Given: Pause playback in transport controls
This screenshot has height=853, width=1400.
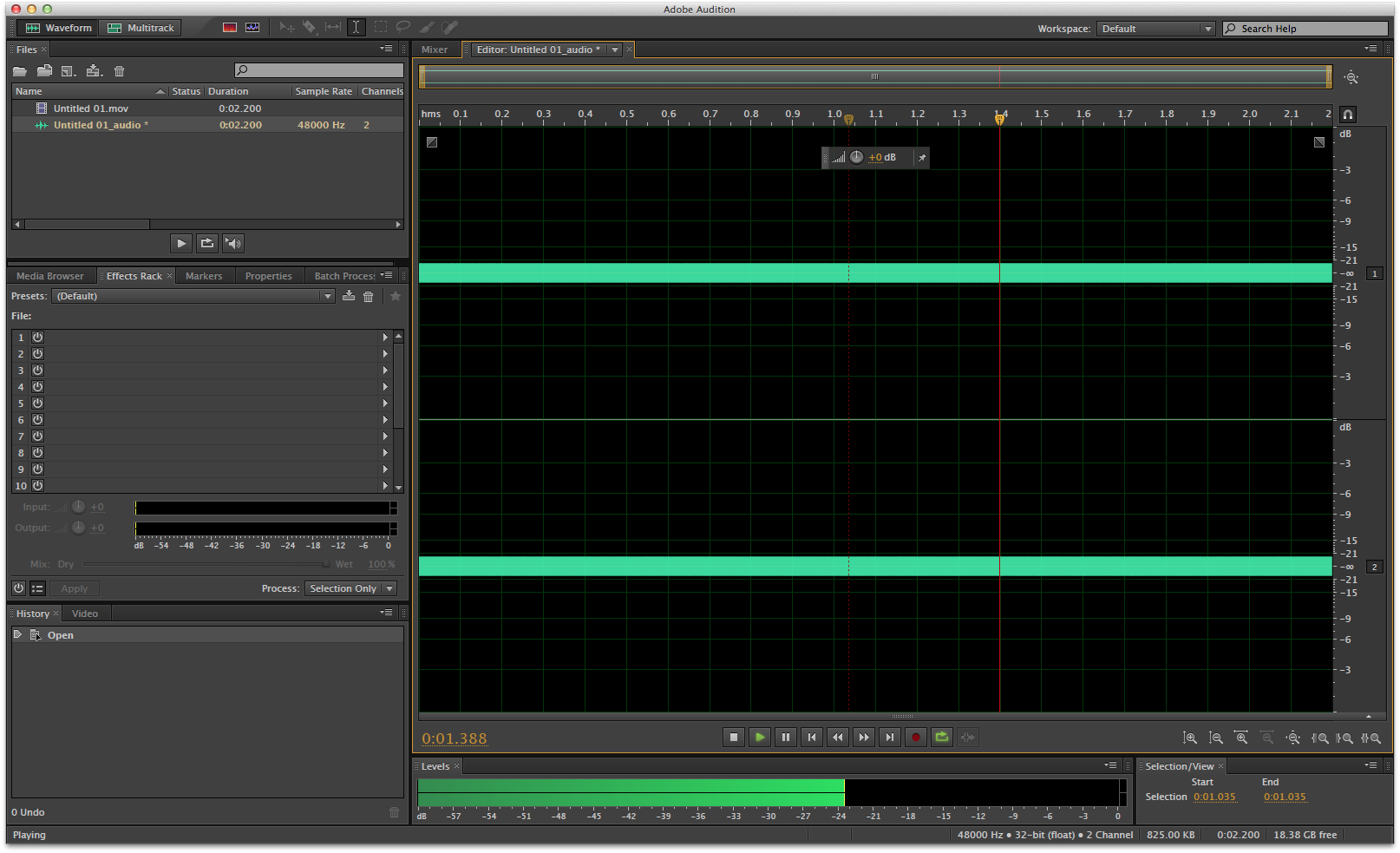Looking at the screenshot, I should pos(786,738).
